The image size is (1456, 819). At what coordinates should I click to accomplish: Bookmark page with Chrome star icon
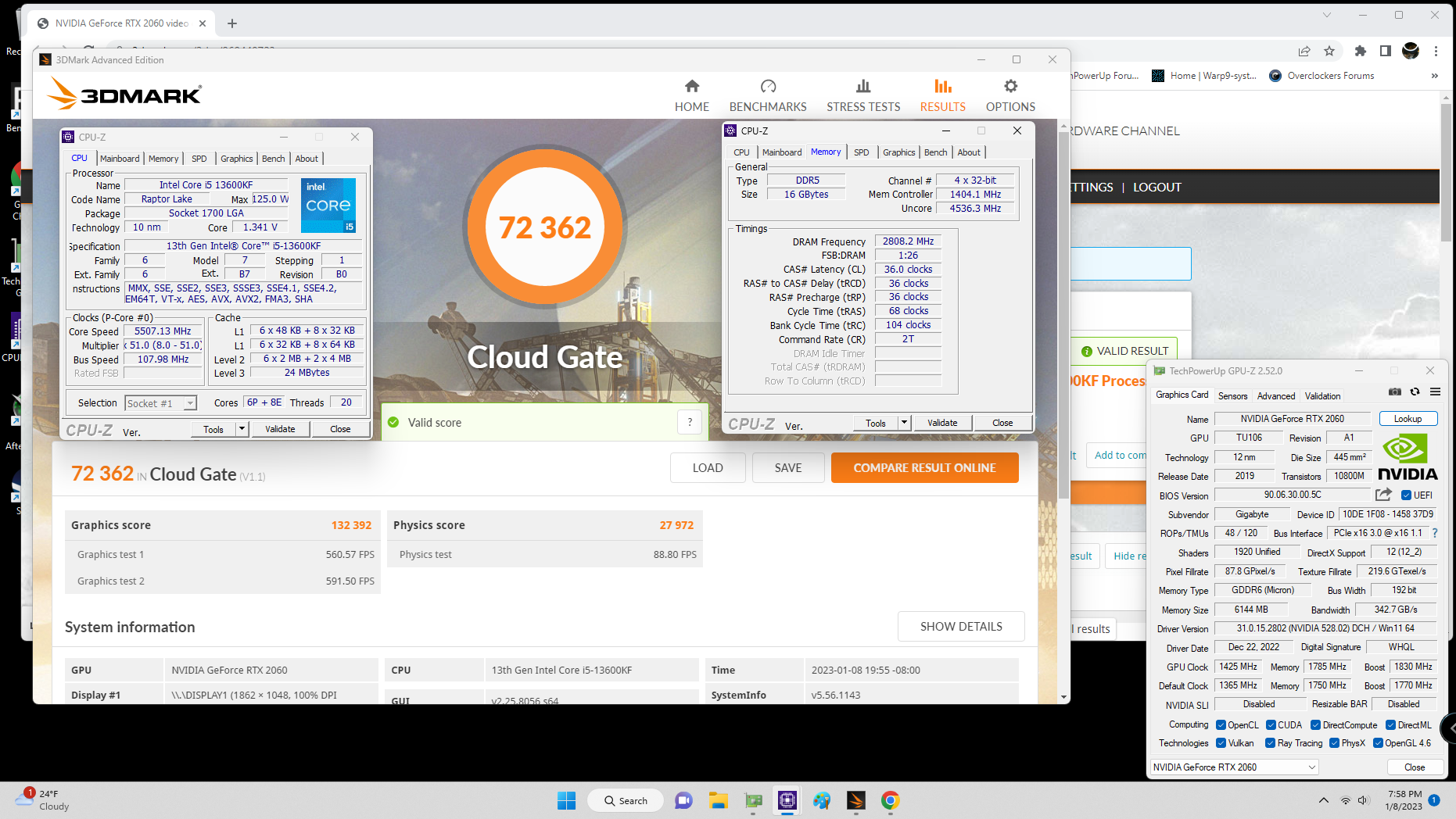point(1329,51)
